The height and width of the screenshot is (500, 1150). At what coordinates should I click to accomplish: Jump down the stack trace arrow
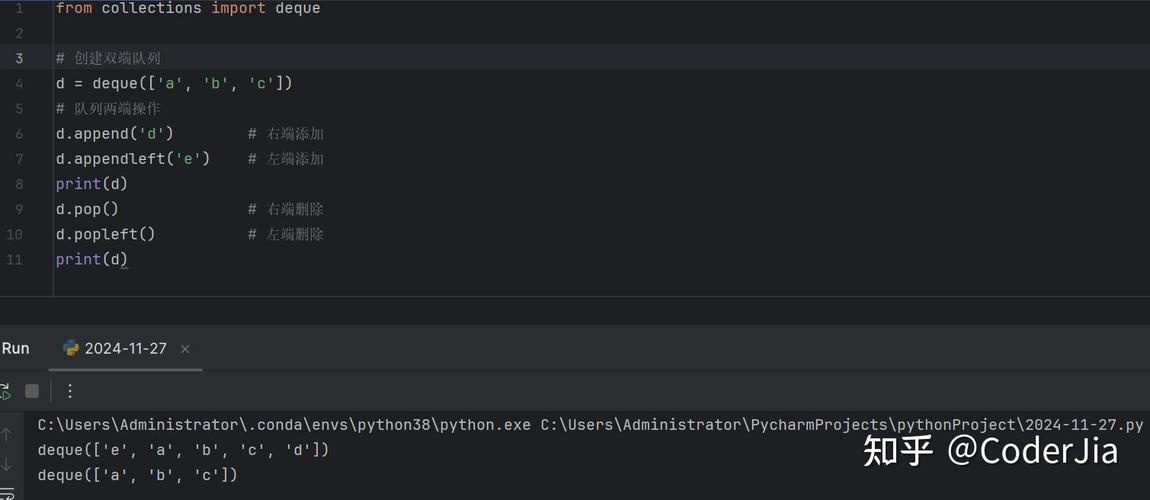(7, 463)
